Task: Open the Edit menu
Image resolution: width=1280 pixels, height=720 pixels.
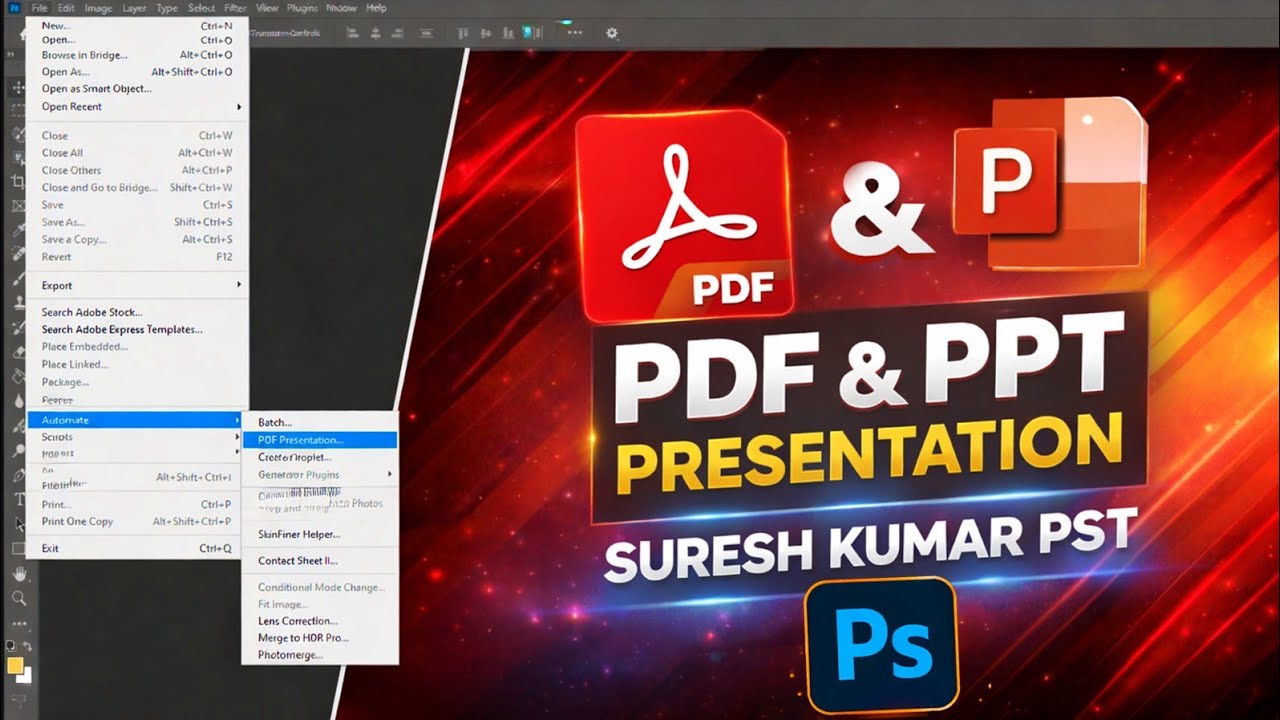Action: coord(66,8)
